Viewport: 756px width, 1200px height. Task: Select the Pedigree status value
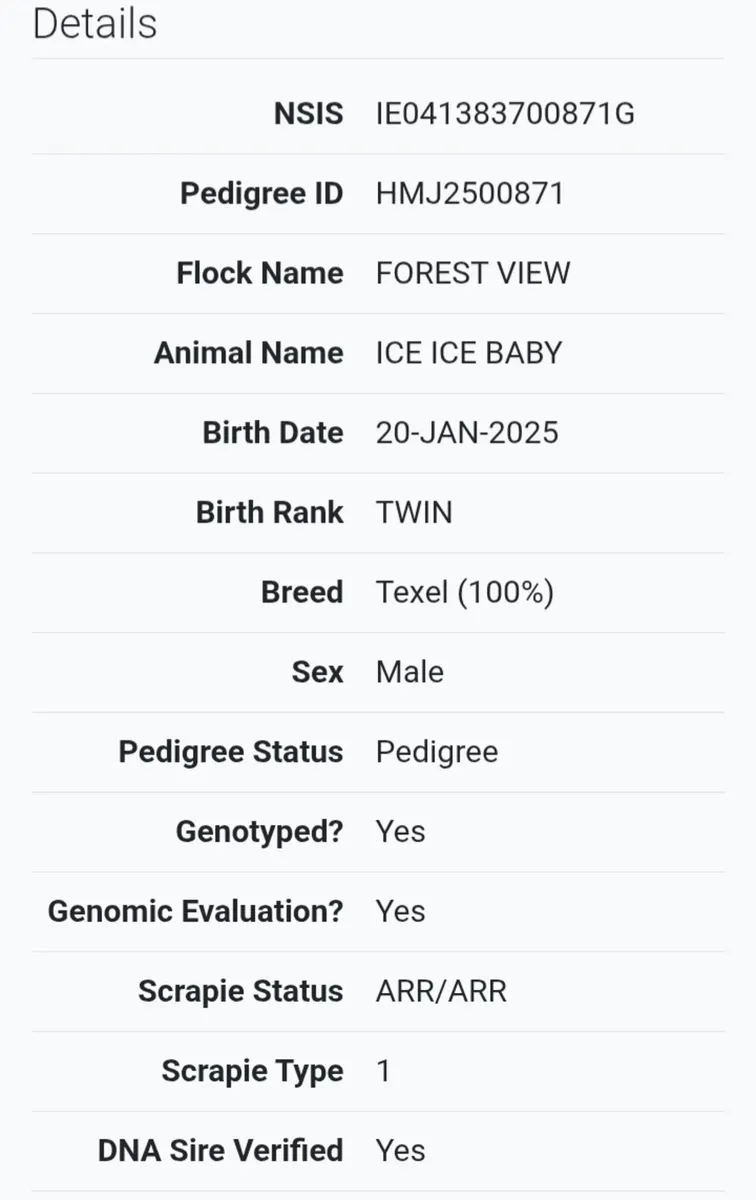tap(437, 752)
